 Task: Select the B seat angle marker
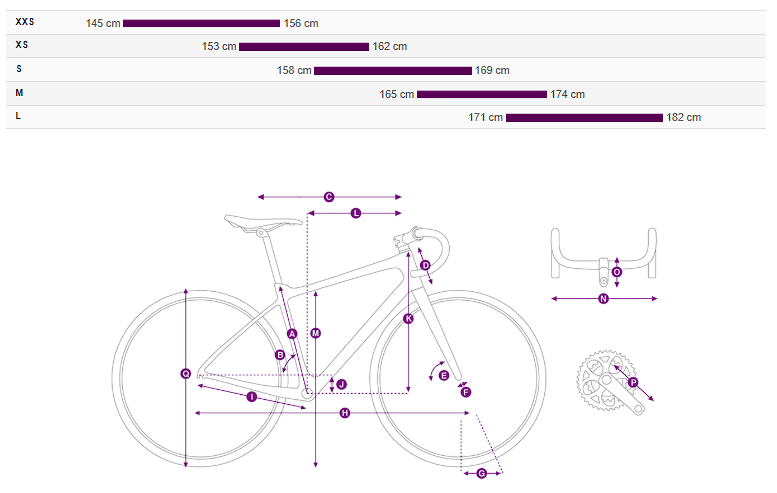(280, 354)
